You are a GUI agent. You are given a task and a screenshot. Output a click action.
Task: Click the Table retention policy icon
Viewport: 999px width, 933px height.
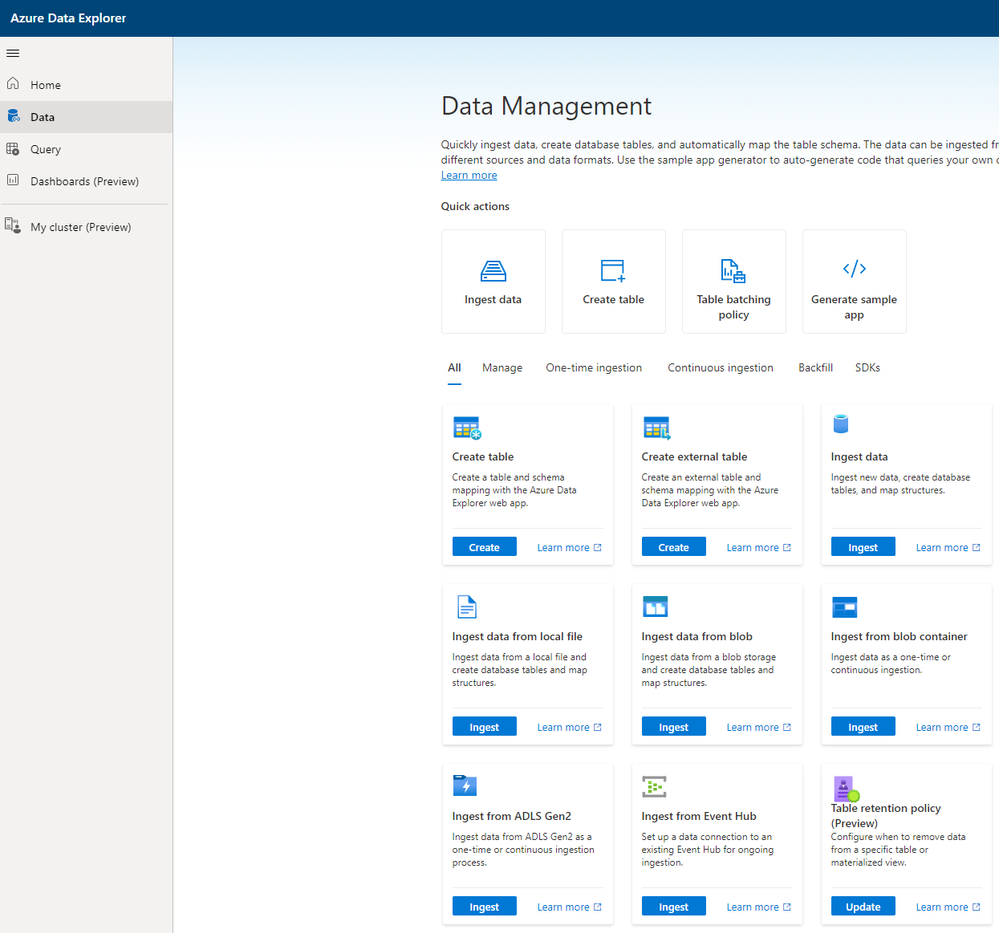[847, 789]
